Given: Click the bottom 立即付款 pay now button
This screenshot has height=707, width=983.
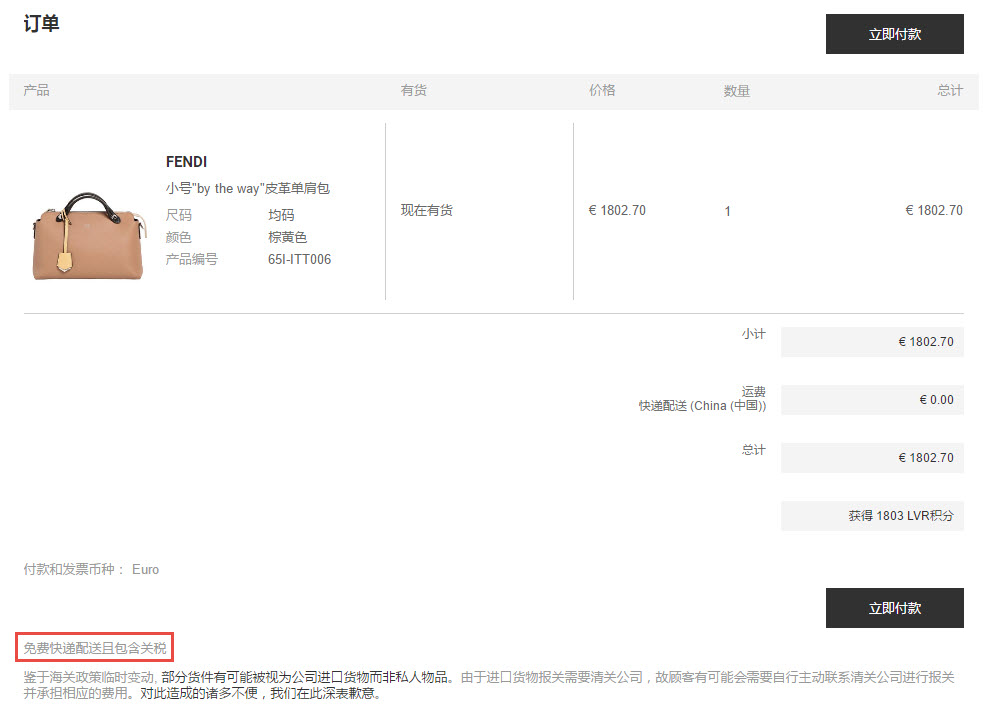Looking at the screenshot, I should tap(894, 608).
